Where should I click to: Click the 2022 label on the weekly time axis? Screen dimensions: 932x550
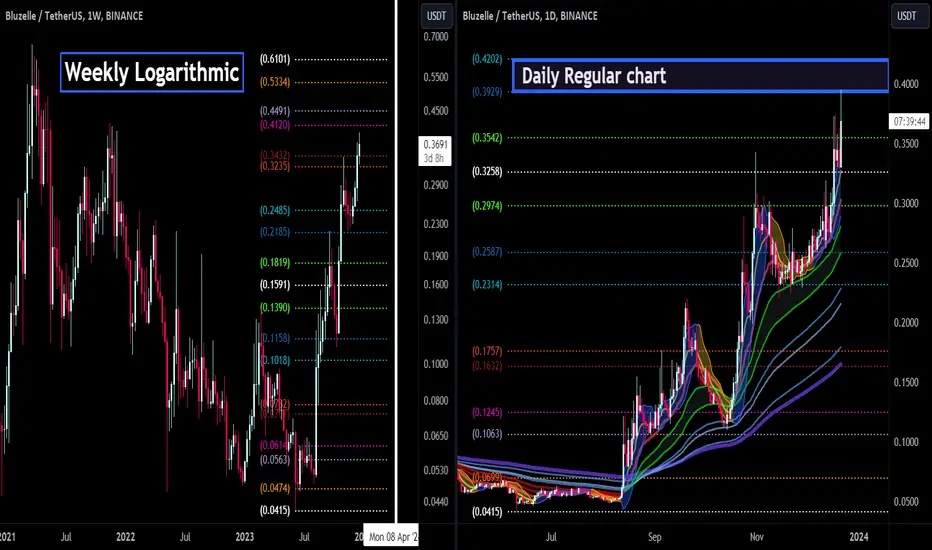[x=125, y=537]
